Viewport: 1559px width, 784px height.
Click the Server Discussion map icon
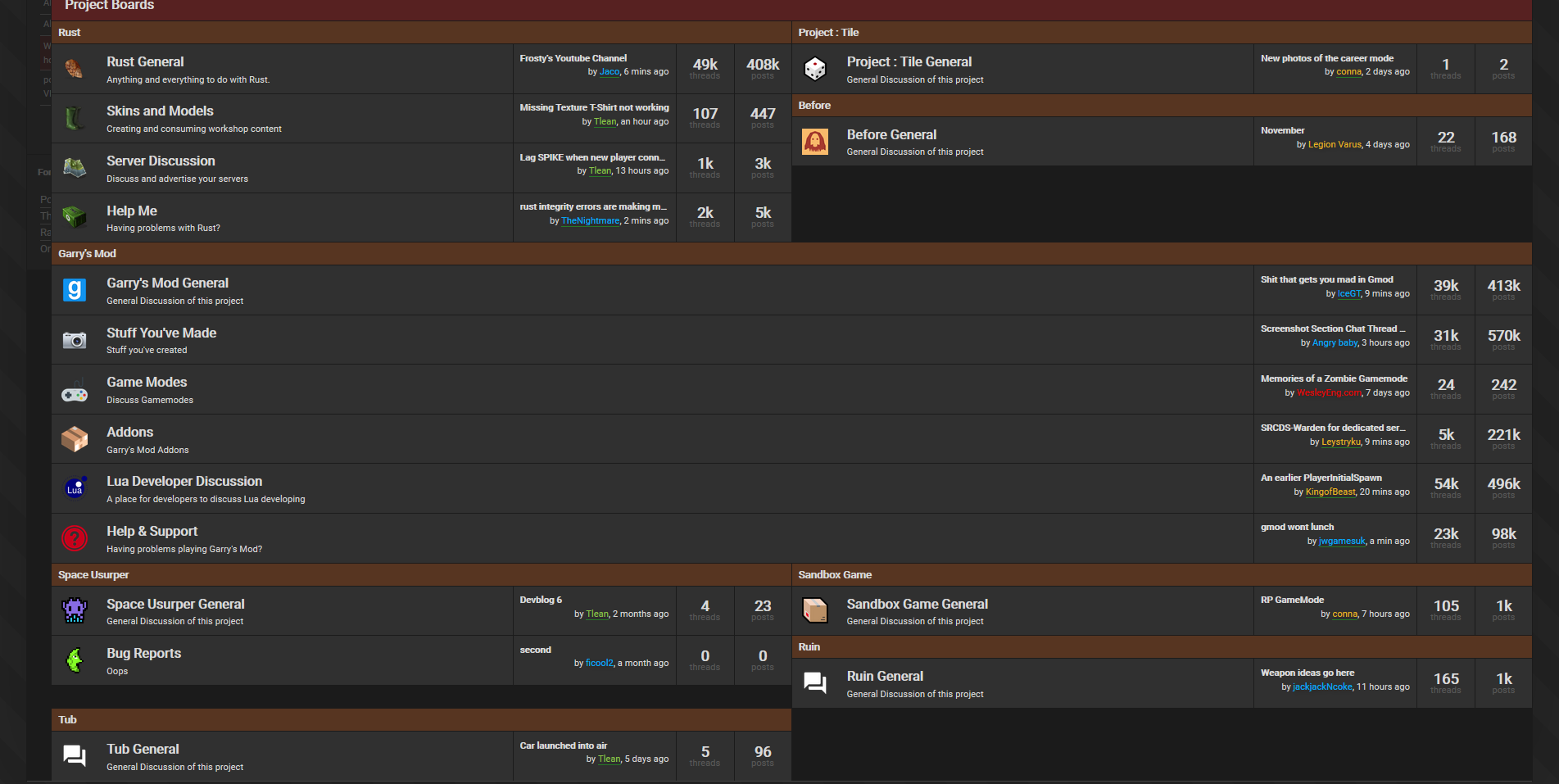pos(75,168)
